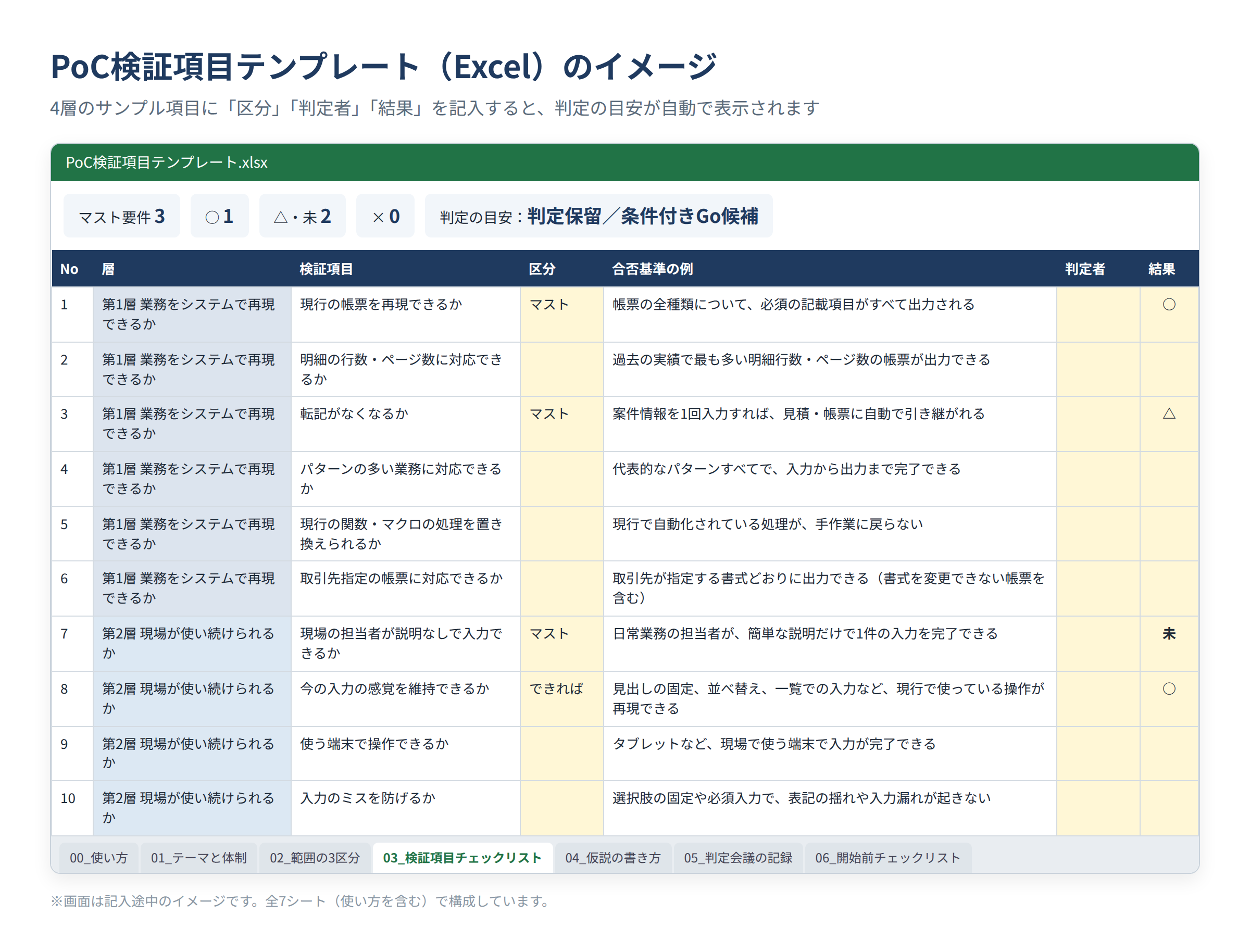
Task: Click row number 10 cell
Action: click(x=72, y=808)
